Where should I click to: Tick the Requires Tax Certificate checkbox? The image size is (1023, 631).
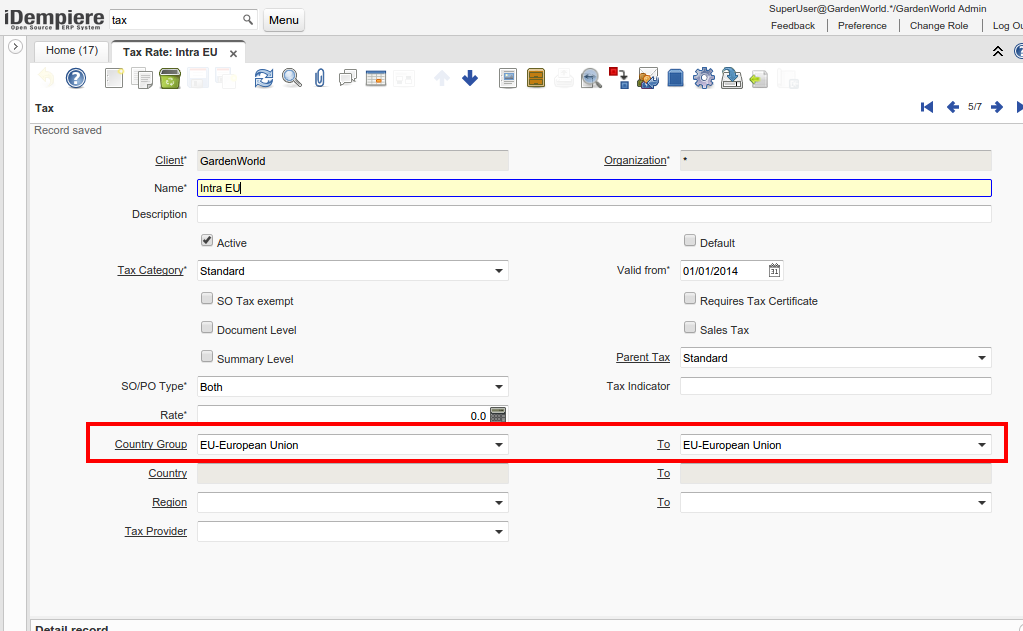tap(690, 299)
